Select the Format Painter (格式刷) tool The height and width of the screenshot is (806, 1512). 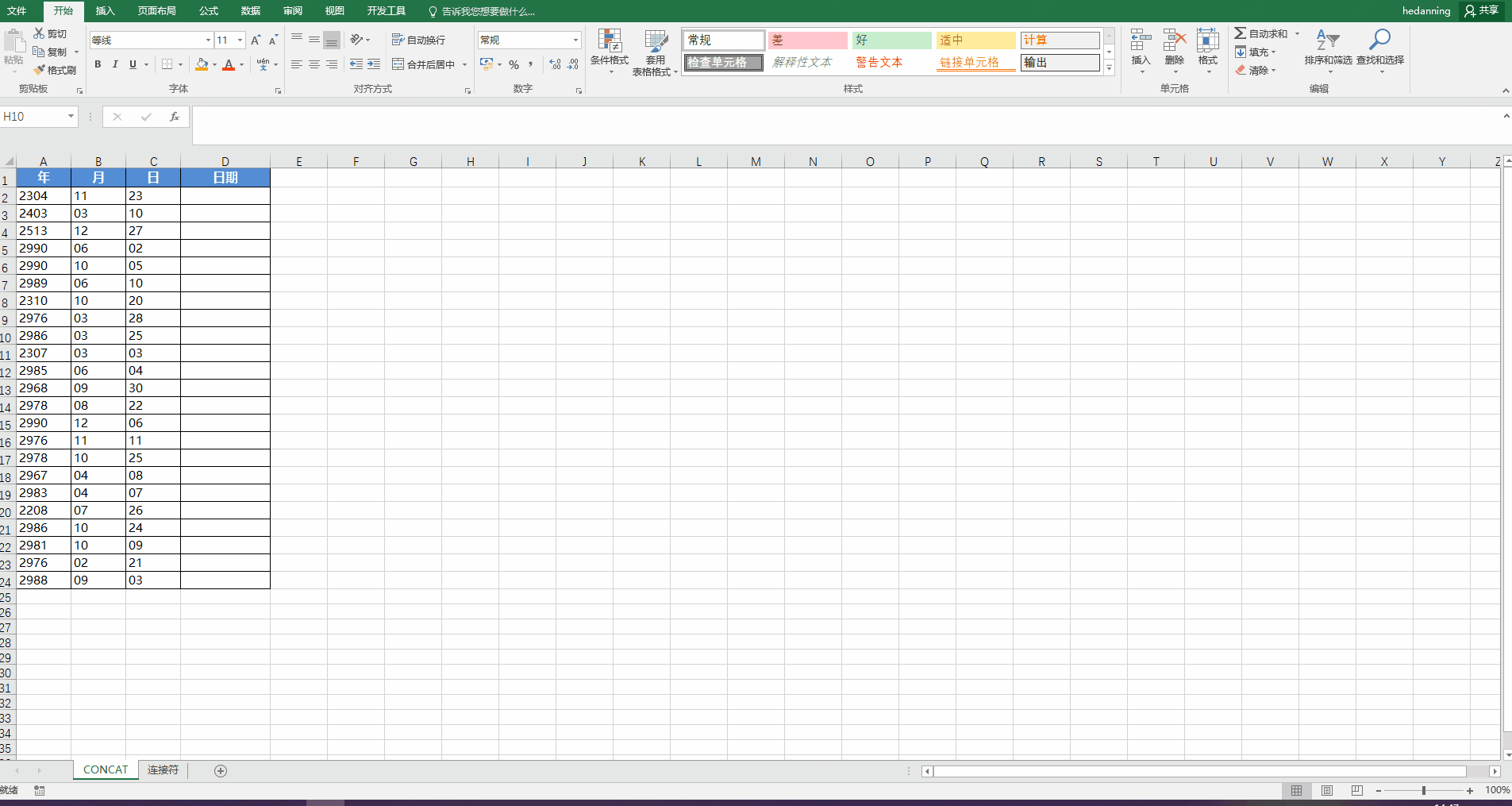click(55, 70)
